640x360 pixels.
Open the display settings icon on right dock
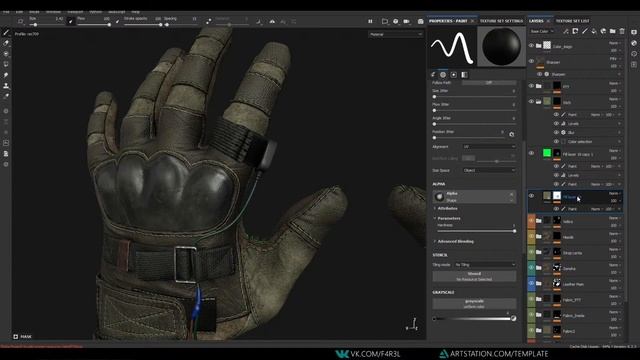point(634,32)
